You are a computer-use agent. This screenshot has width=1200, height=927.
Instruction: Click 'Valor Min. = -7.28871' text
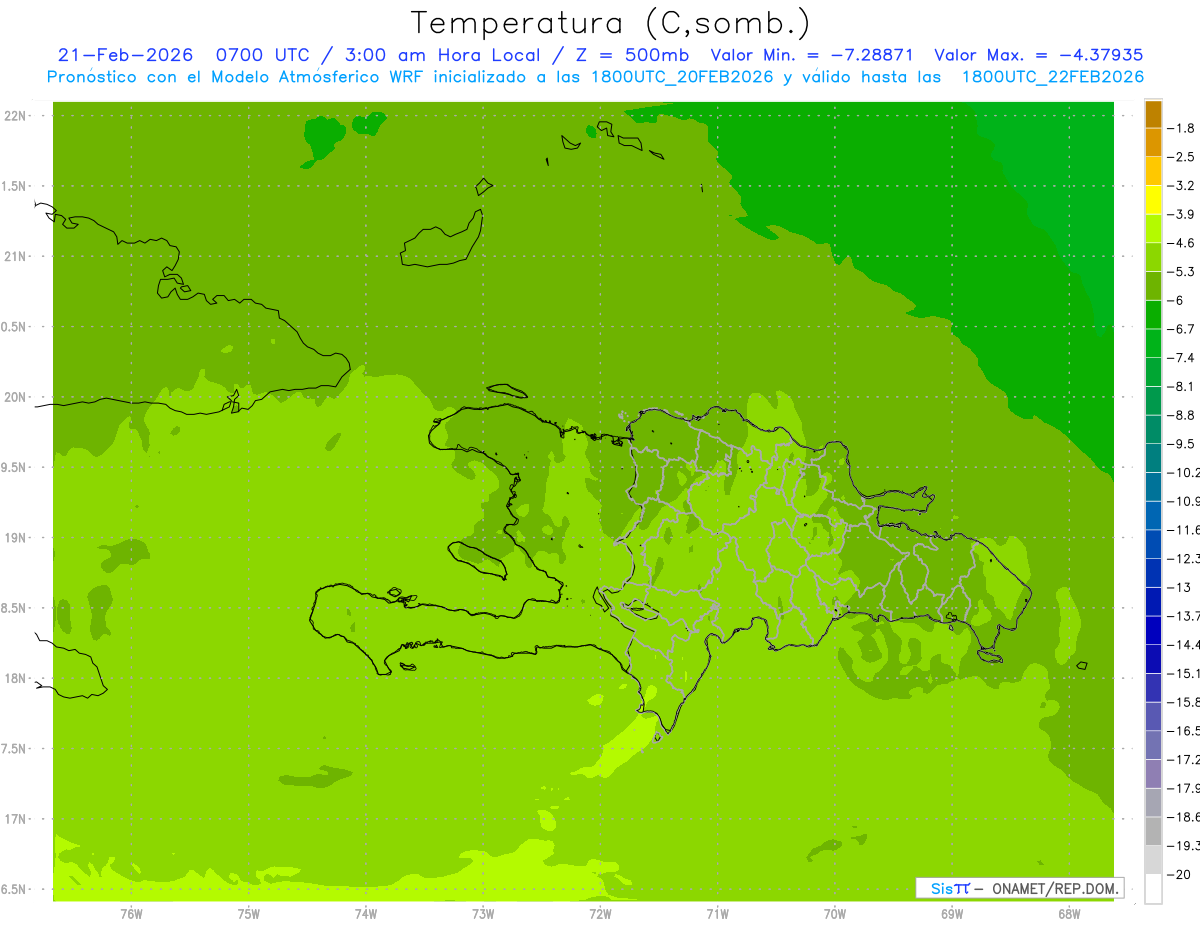[812, 55]
